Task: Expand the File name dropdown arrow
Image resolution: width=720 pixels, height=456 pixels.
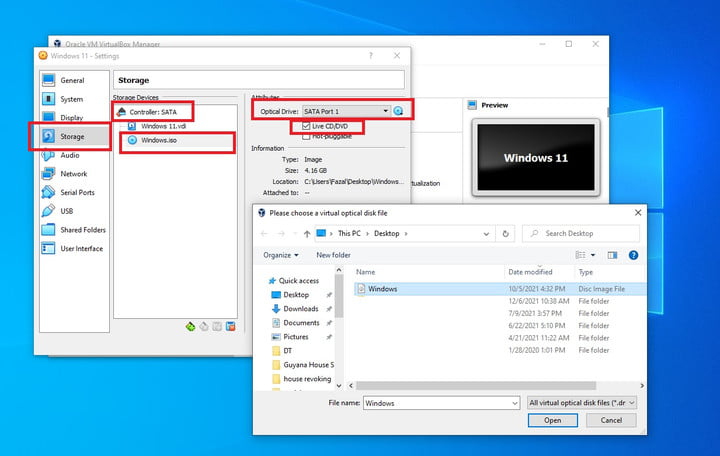Action: (x=515, y=403)
